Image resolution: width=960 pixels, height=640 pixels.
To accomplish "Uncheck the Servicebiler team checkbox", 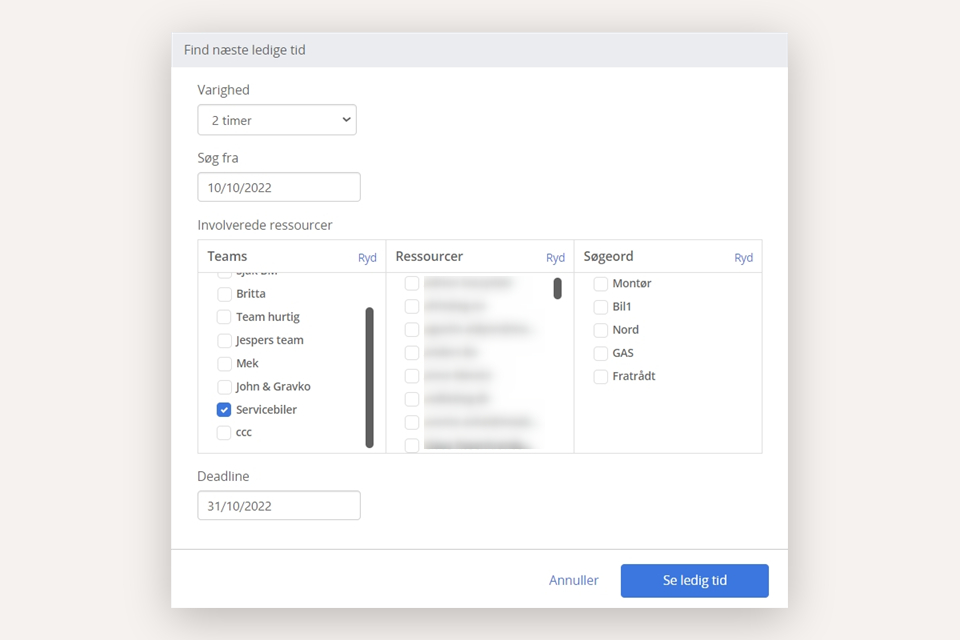I will pos(224,410).
